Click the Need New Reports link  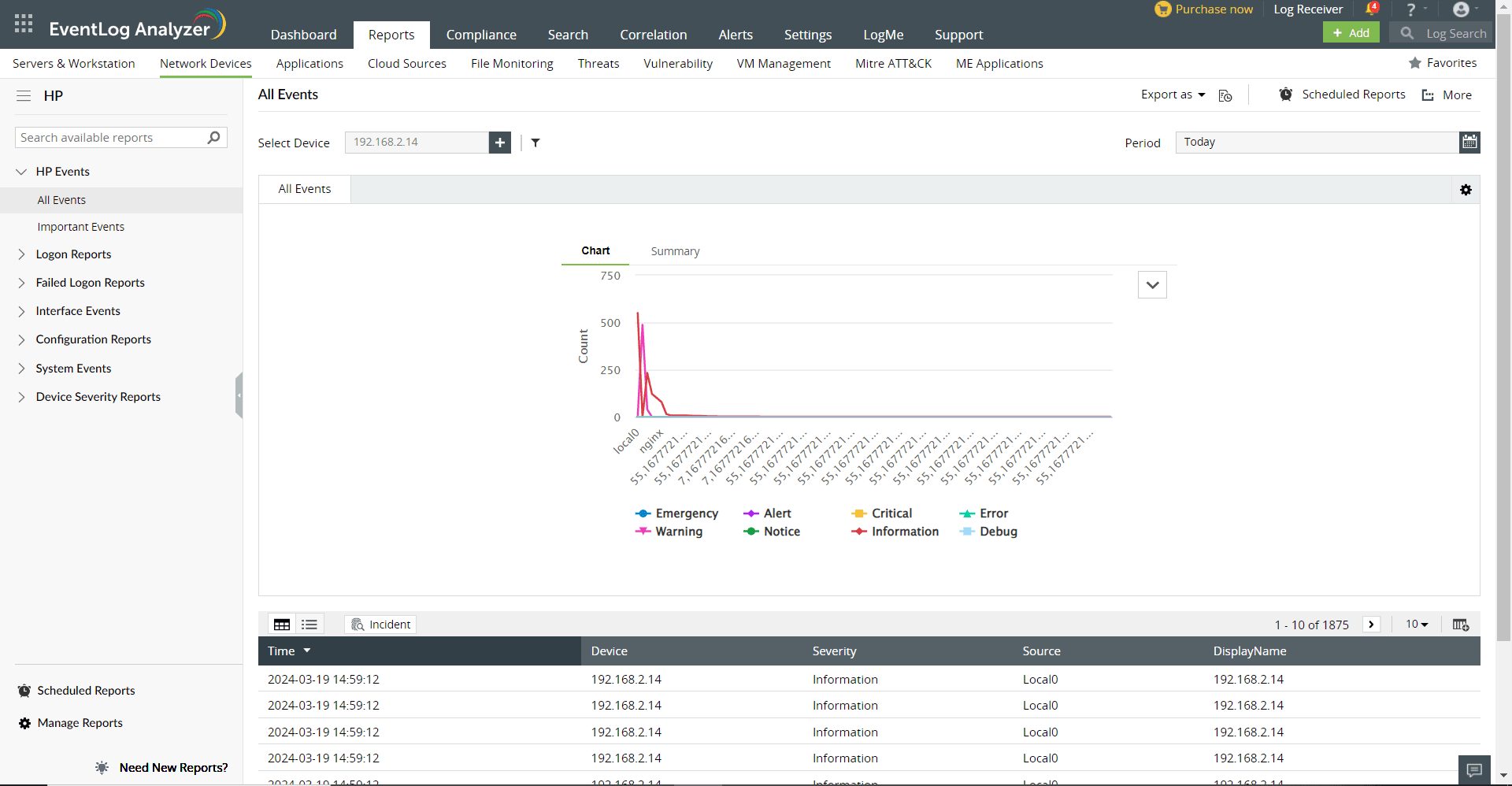click(x=174, y=768)
